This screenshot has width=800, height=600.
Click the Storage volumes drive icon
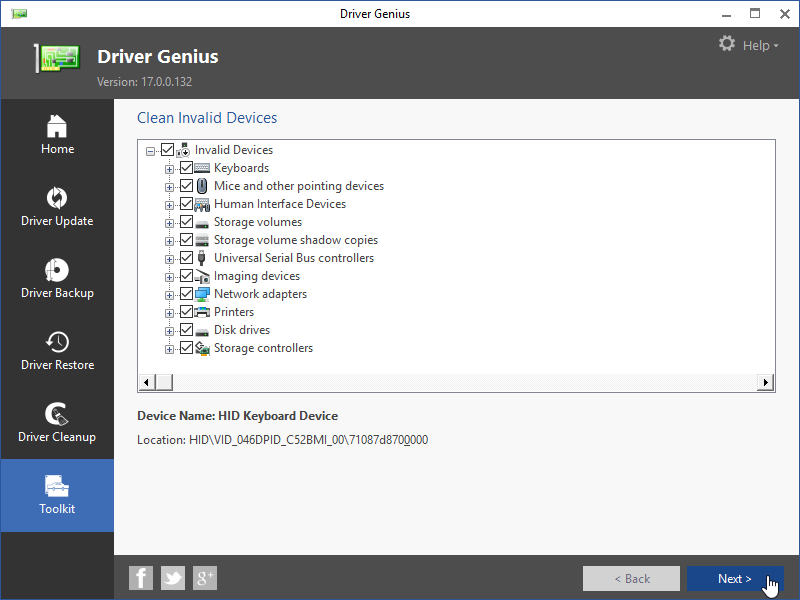(x=202, y=223)
